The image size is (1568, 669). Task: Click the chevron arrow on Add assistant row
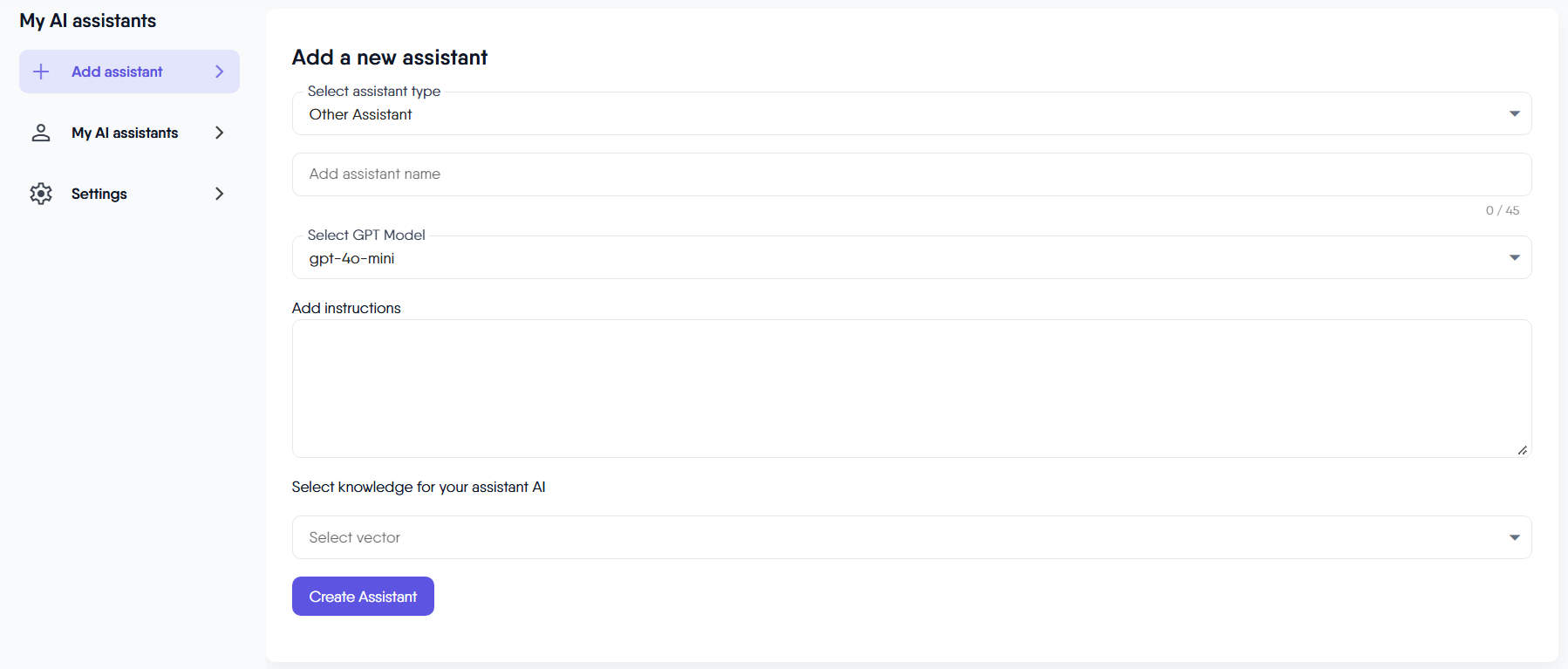click(220, 72)
